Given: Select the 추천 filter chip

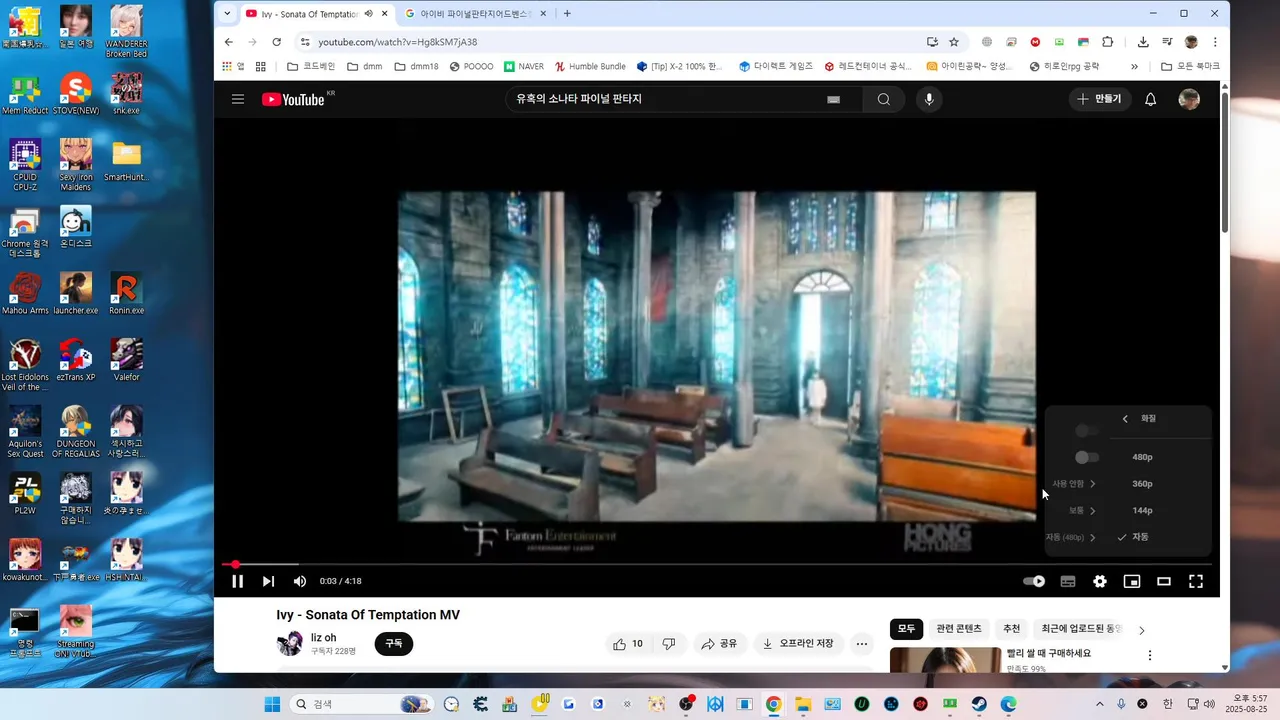Looking at the screenshot, I should 1012,629.
